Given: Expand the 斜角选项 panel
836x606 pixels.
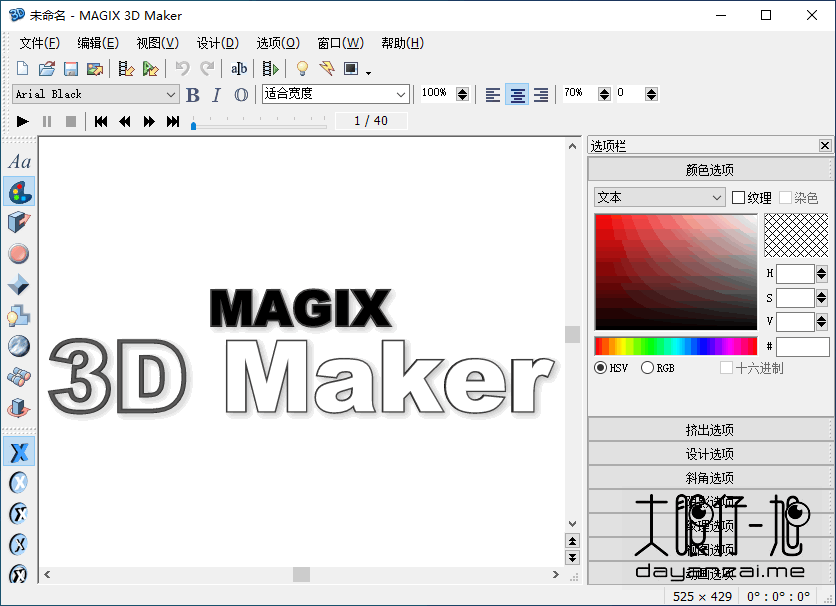Looking at the screenshot, I should pyautogui.click(x=710, y=478).
